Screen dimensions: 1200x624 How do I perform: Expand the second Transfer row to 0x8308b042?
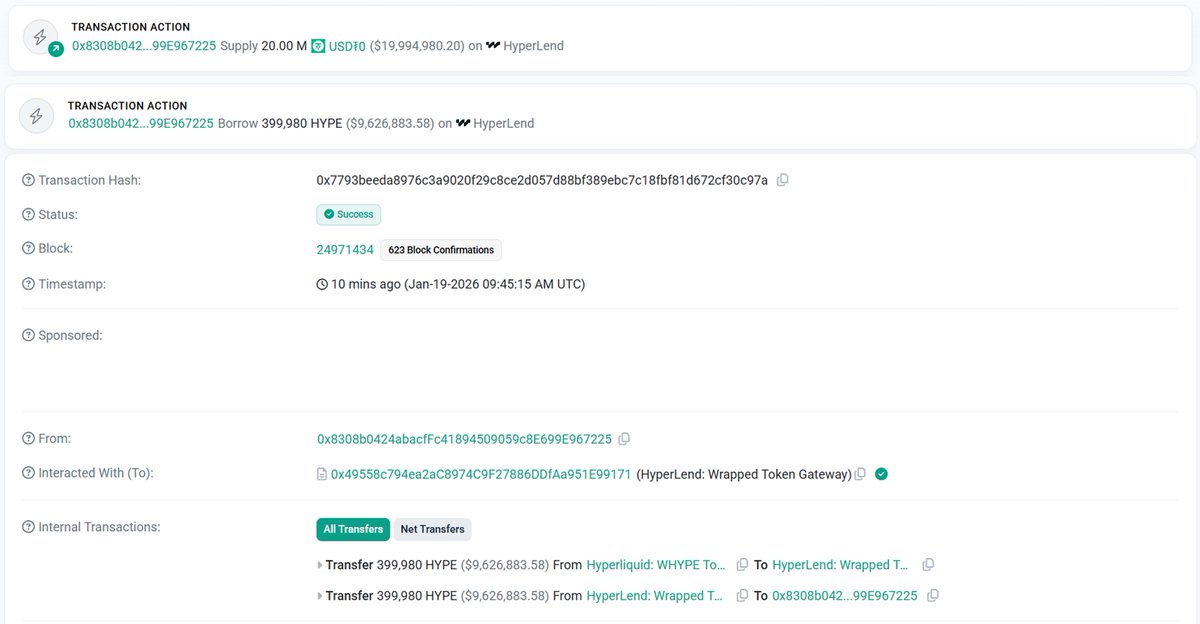tap(320, 595)
